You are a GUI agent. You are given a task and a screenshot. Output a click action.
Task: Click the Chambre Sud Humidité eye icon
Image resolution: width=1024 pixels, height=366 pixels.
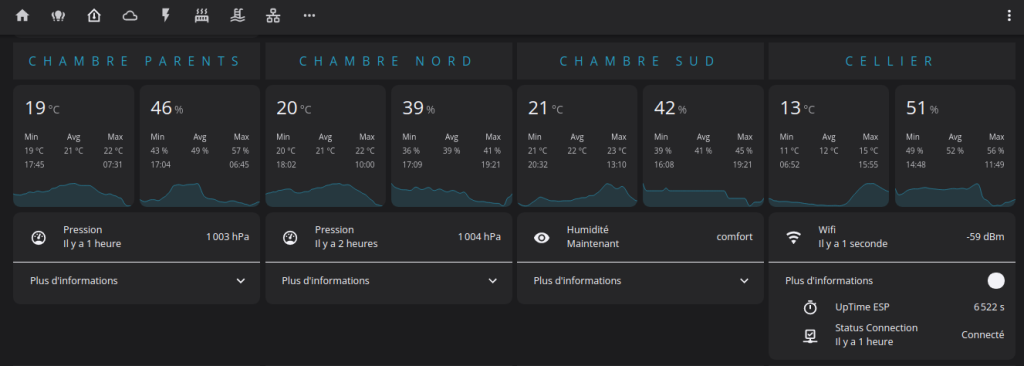click(541, 237)
